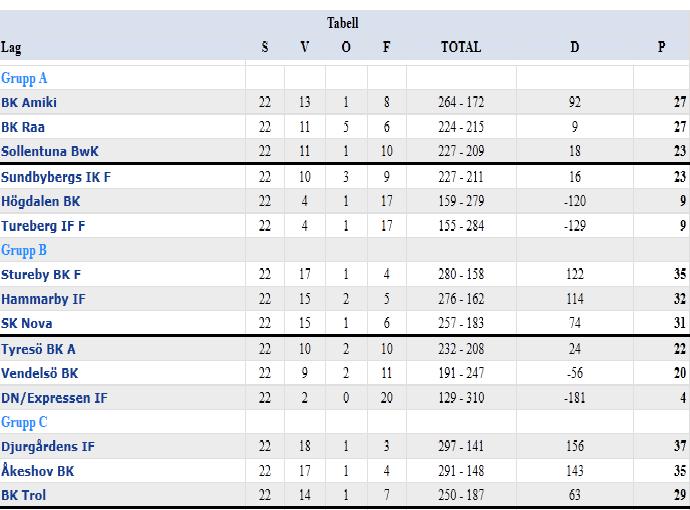Screen dimensions: 690x510
Task: Open Stureby BK F team page
Action: pyautogui.click(x=41, y=275)
